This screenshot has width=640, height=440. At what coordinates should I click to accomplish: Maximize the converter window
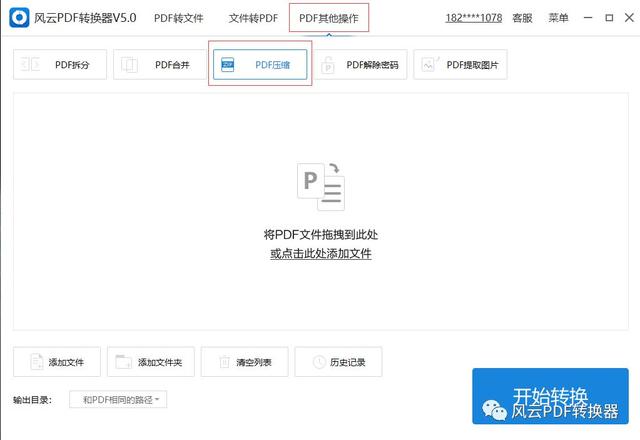[x=609, y=18]
